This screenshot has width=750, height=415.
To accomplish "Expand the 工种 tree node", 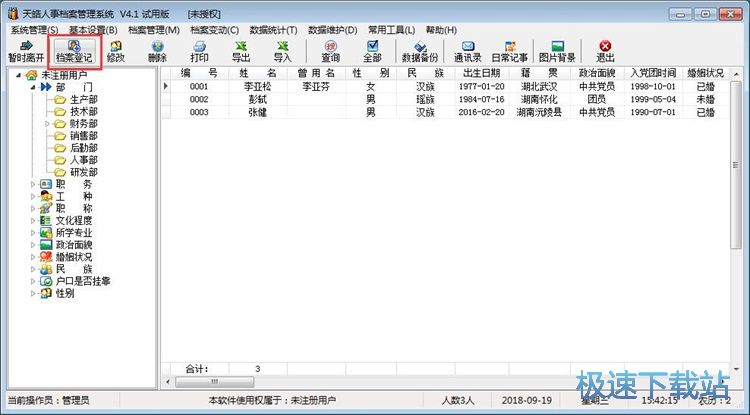I will [x=33, y=197].
